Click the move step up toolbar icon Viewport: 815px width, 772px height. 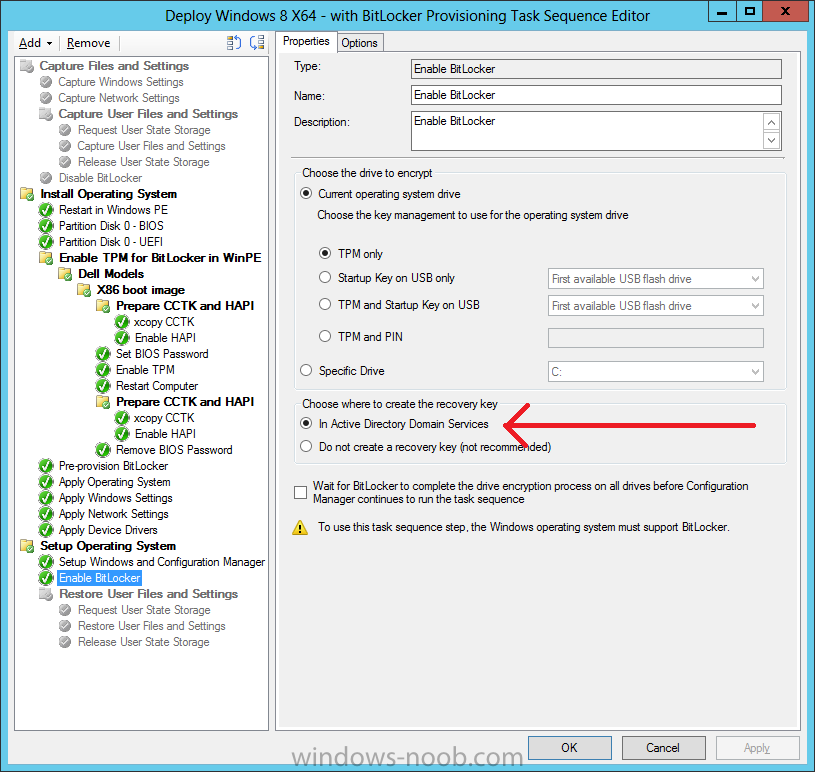pyautogui.click(x=234, y=43)
